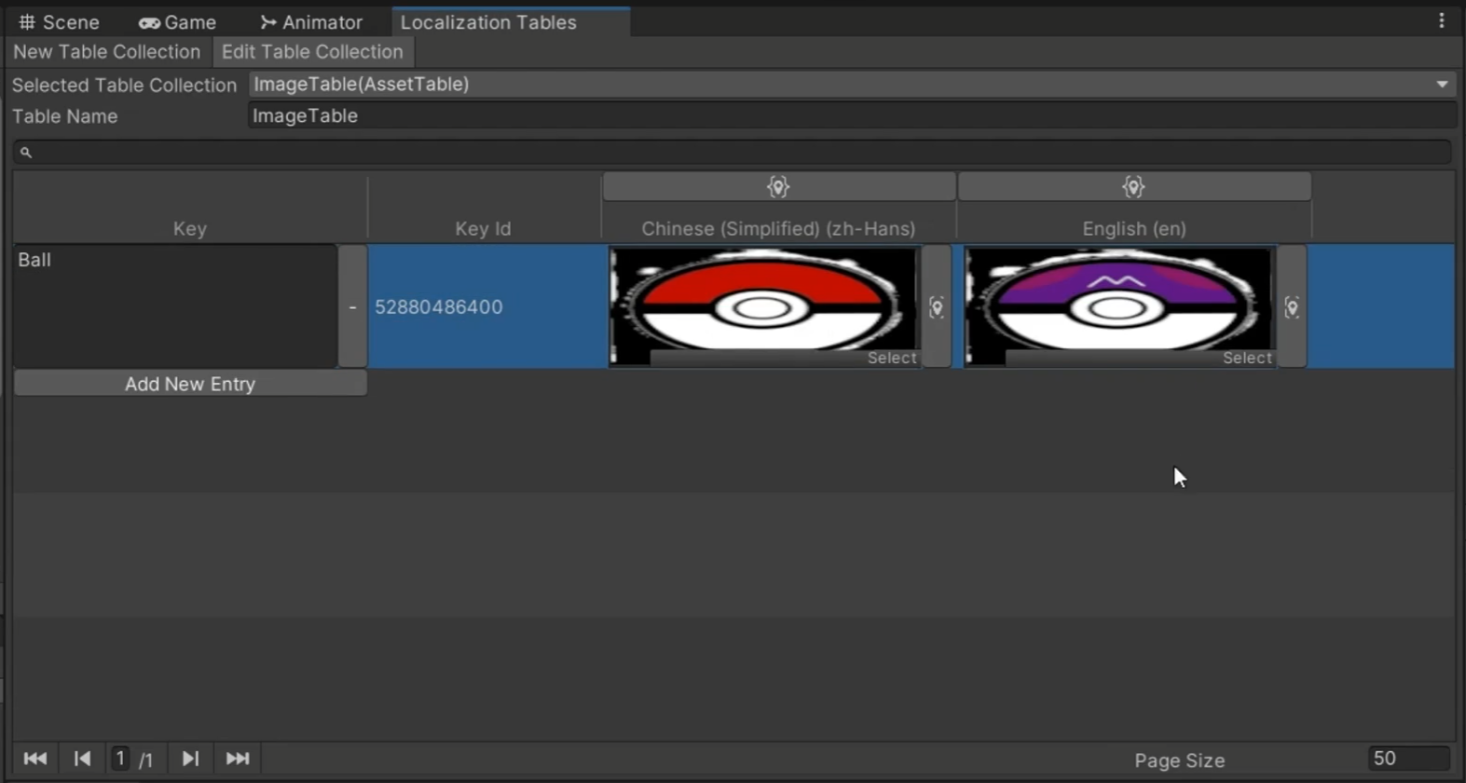Image resolution: width=1466 pixels, height=783 pixels.
Task: Click the English (en) column label
Action: (1134, 229)
